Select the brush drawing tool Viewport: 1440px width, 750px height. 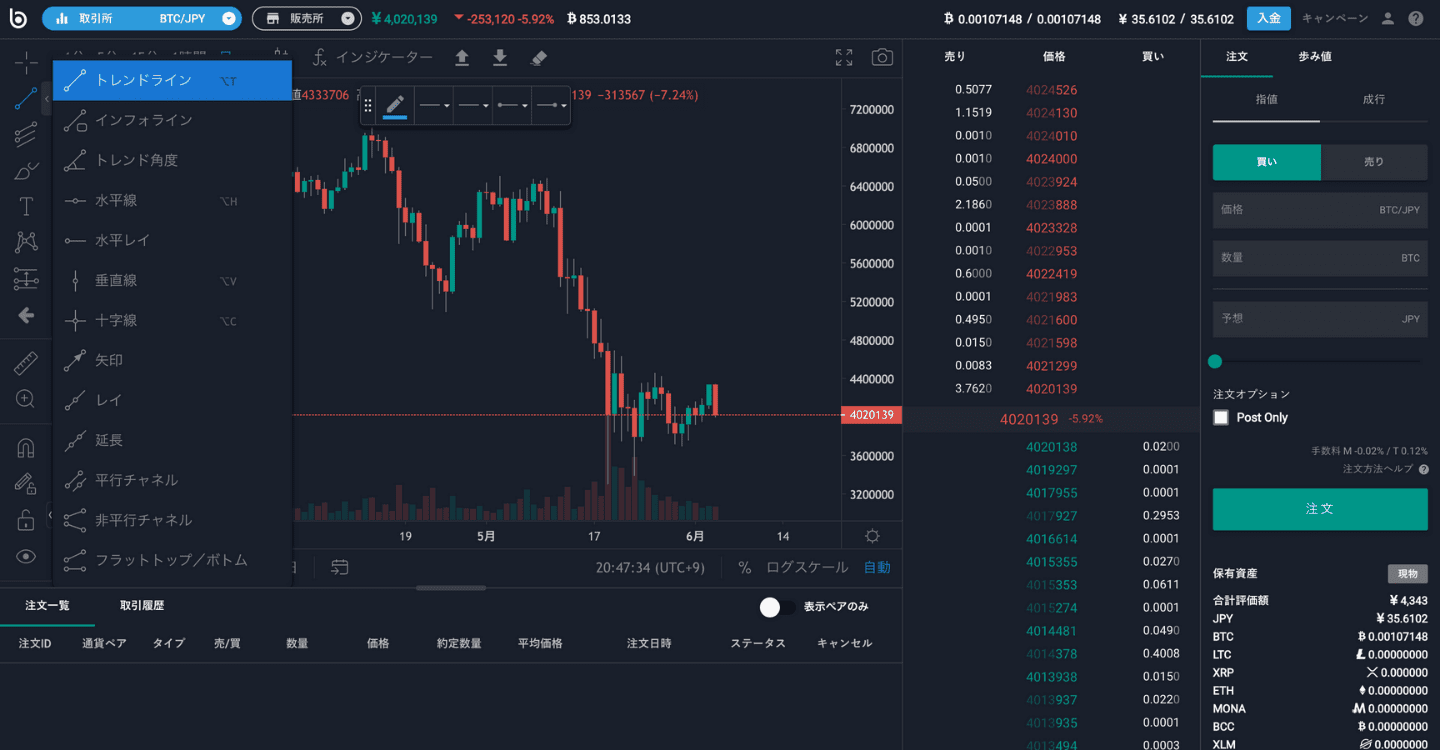coord(26,171)
